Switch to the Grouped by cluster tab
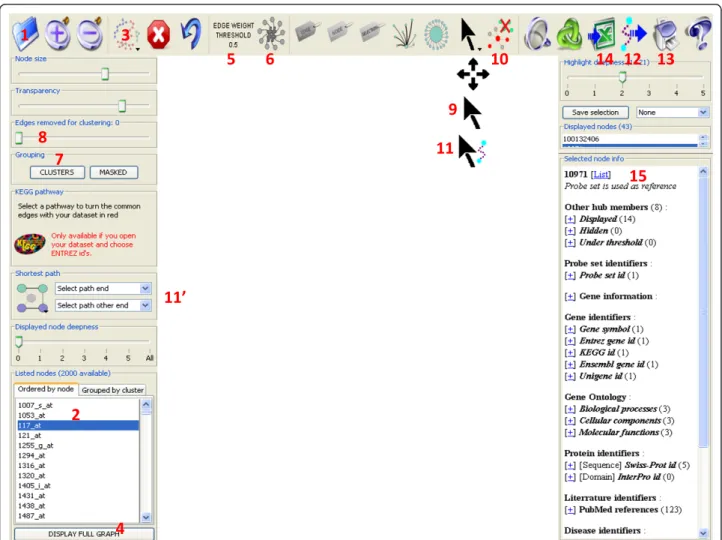The image size is (722, 540). [x=112, y=390]
